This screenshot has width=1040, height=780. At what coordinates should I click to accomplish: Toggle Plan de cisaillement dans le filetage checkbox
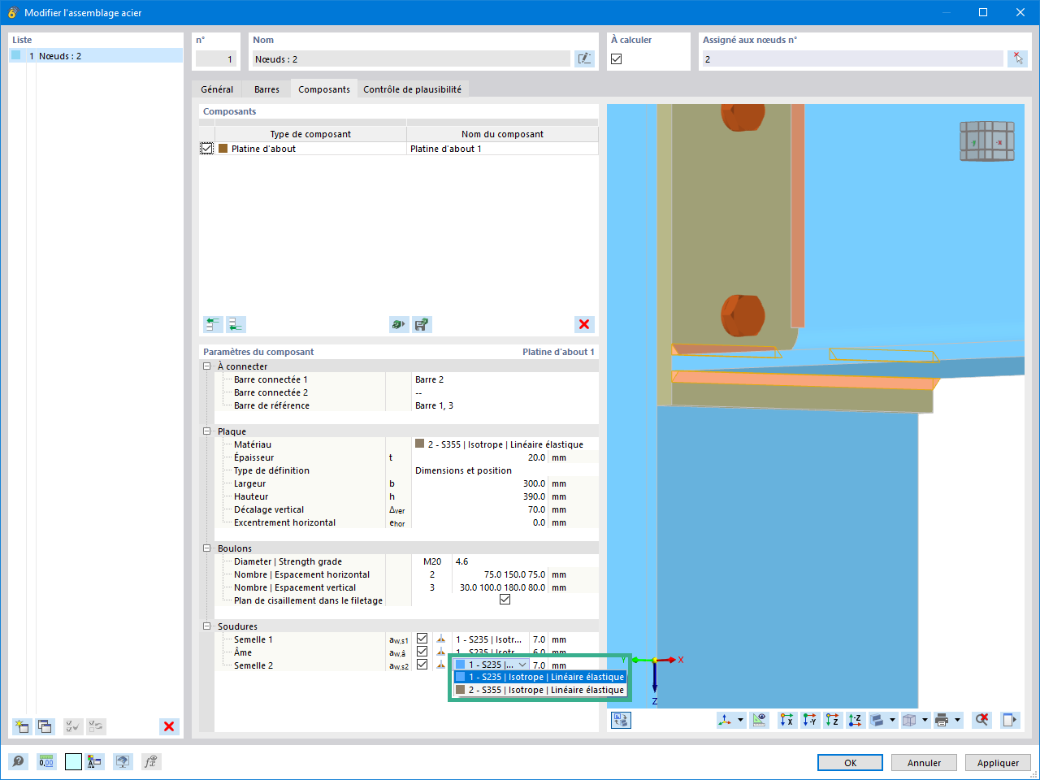[x=505, y=600]
